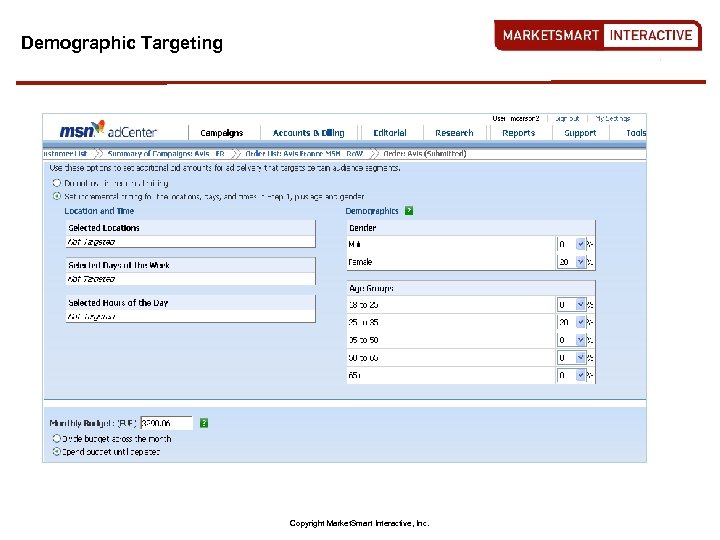This screenshot has height=540, width=720.
Task: Open the Support tab
Action: [580, 133]
